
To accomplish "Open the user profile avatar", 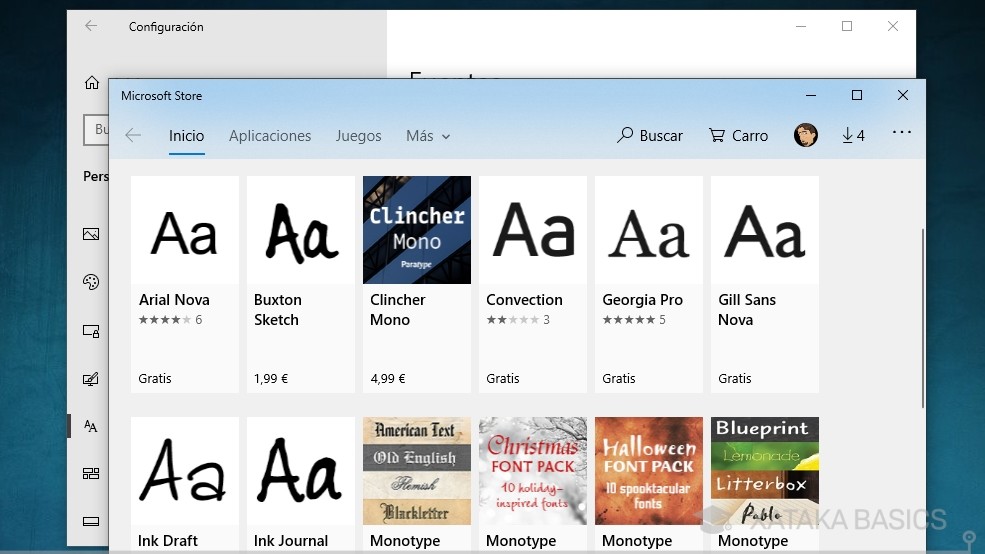I will click(x=805, y=135).
